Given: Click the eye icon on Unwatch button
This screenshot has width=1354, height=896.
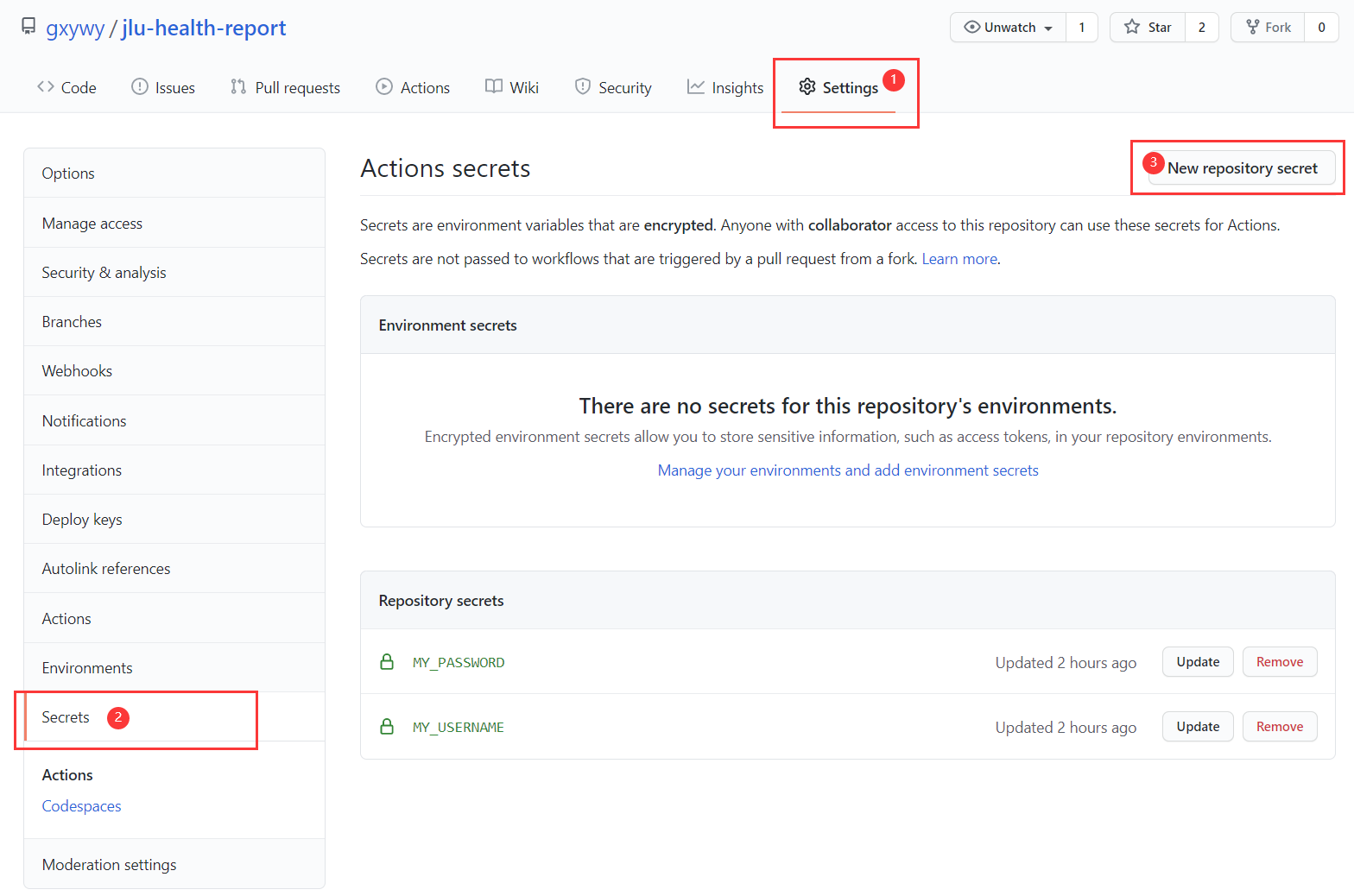Looking at the screenshot, I should coord(972,27).
